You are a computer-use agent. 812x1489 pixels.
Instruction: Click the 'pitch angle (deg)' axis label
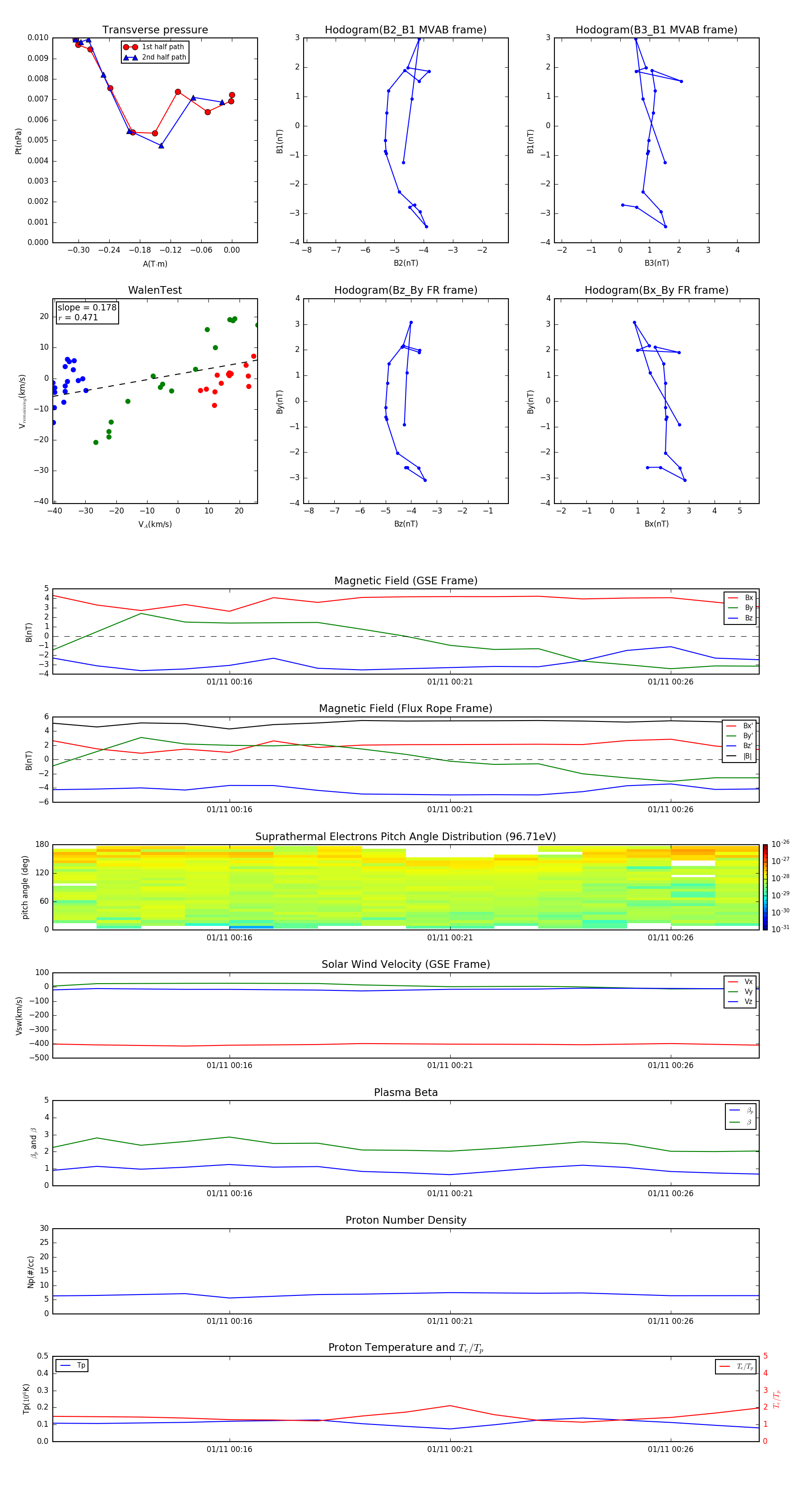pyautogui.click(x=25, y=887)
